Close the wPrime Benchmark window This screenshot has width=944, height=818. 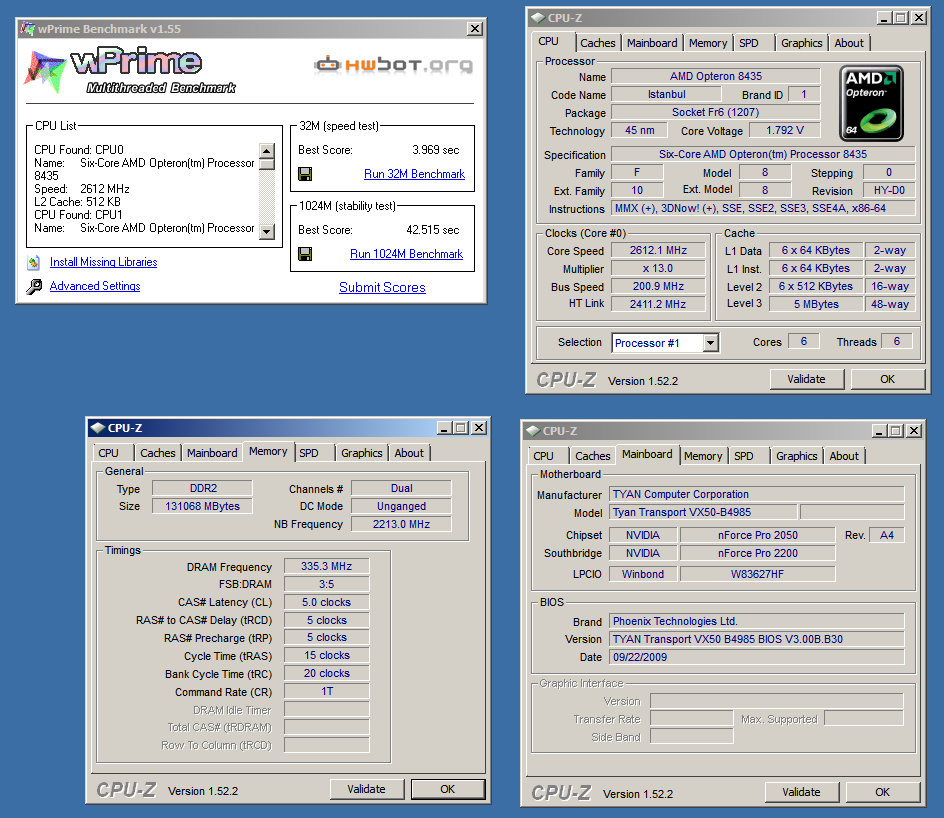[475, 28]
